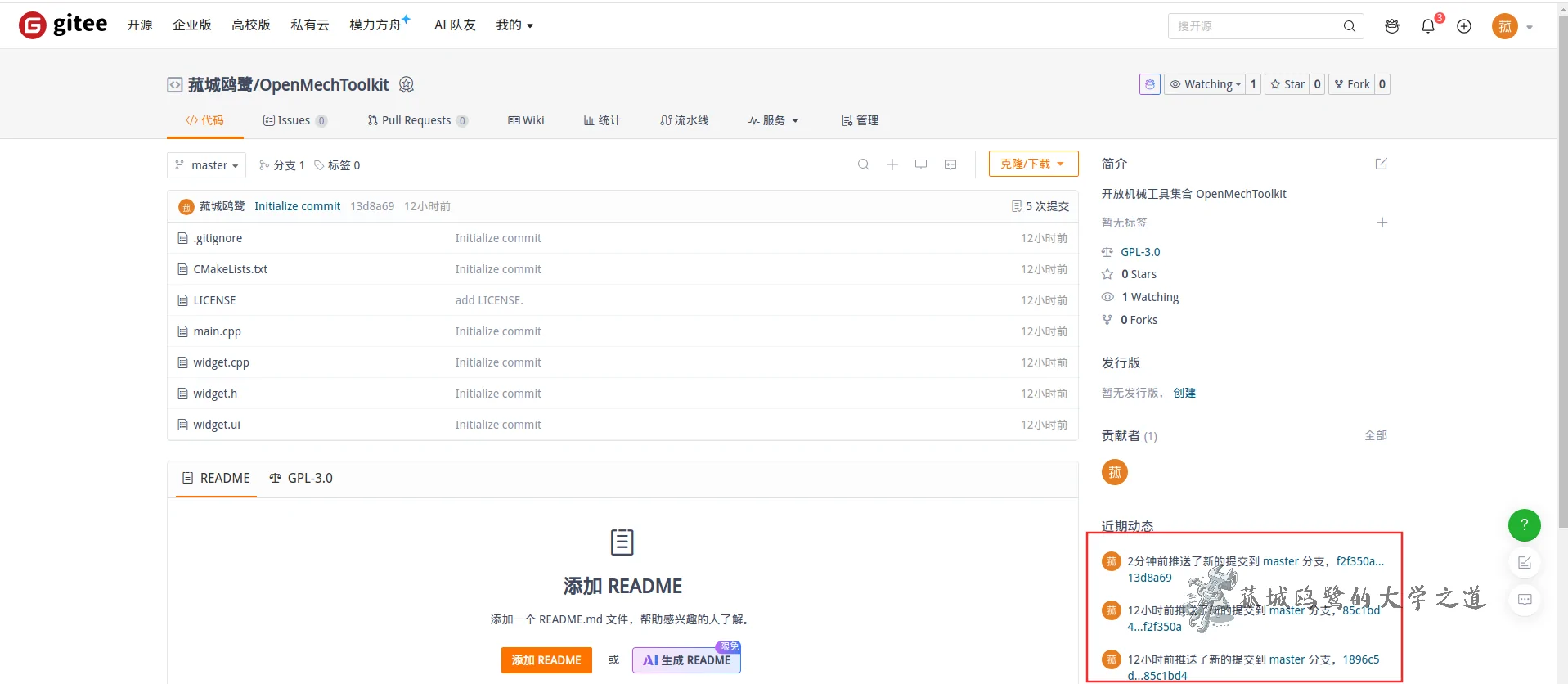
Task: Click the plus create icon in header
Action: click(x=1464, y=26)
